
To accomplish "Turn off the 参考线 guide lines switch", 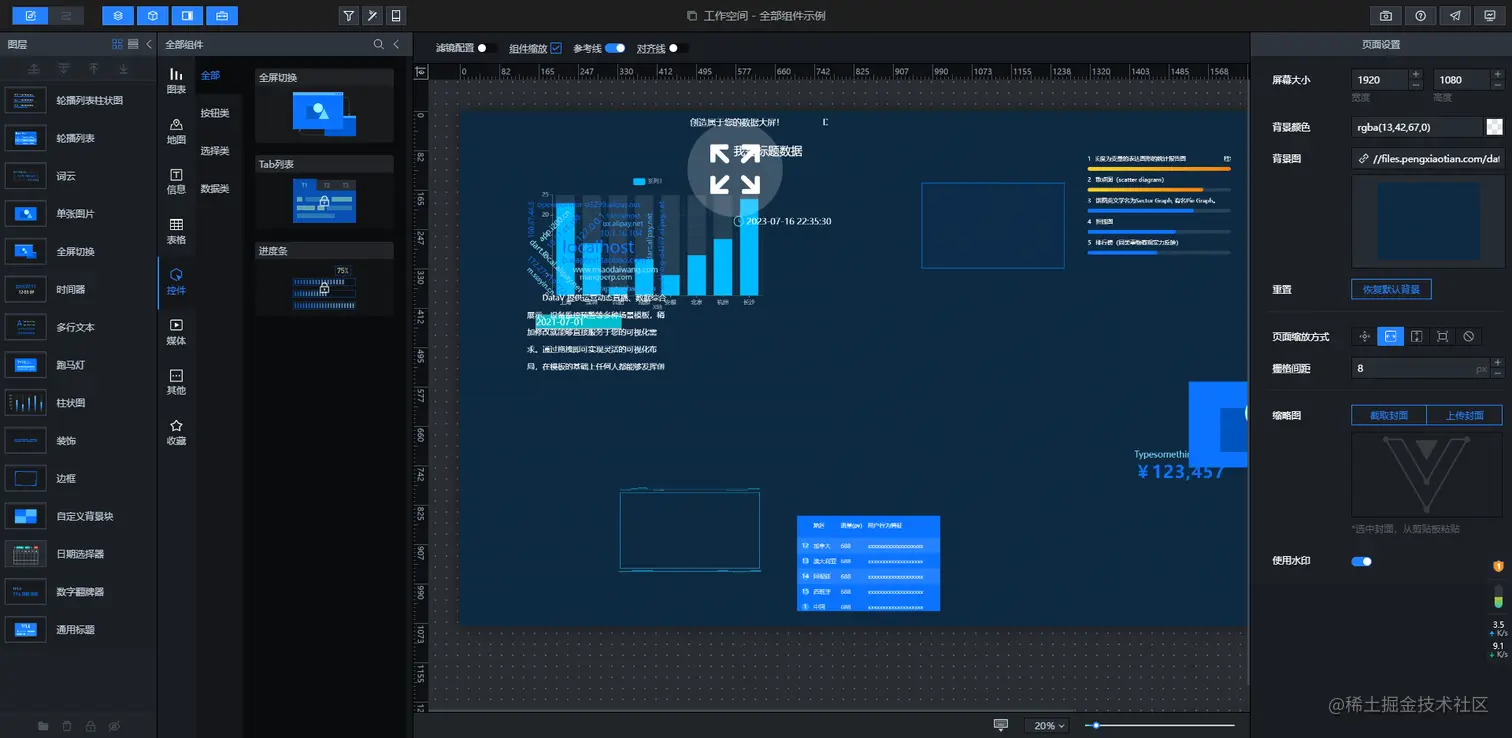I will (x=615, y=48).
